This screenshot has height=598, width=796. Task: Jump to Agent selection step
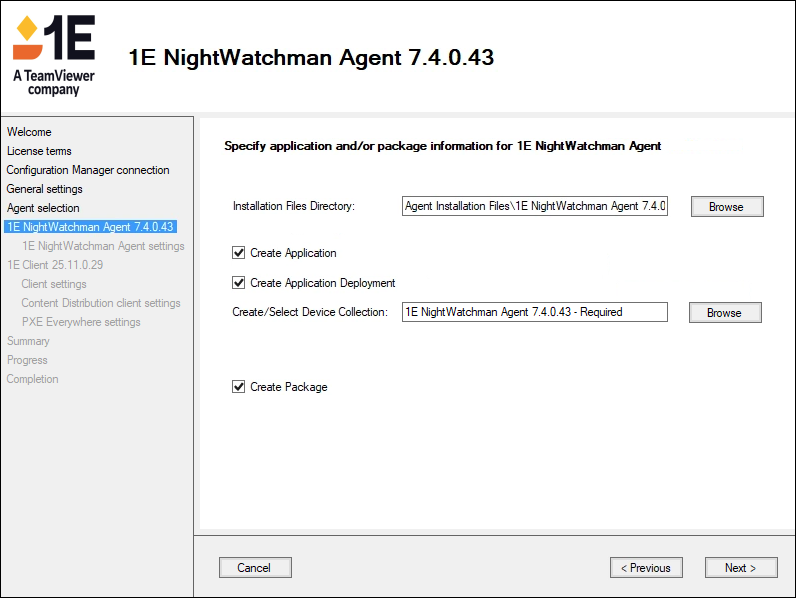pos(43,208)
